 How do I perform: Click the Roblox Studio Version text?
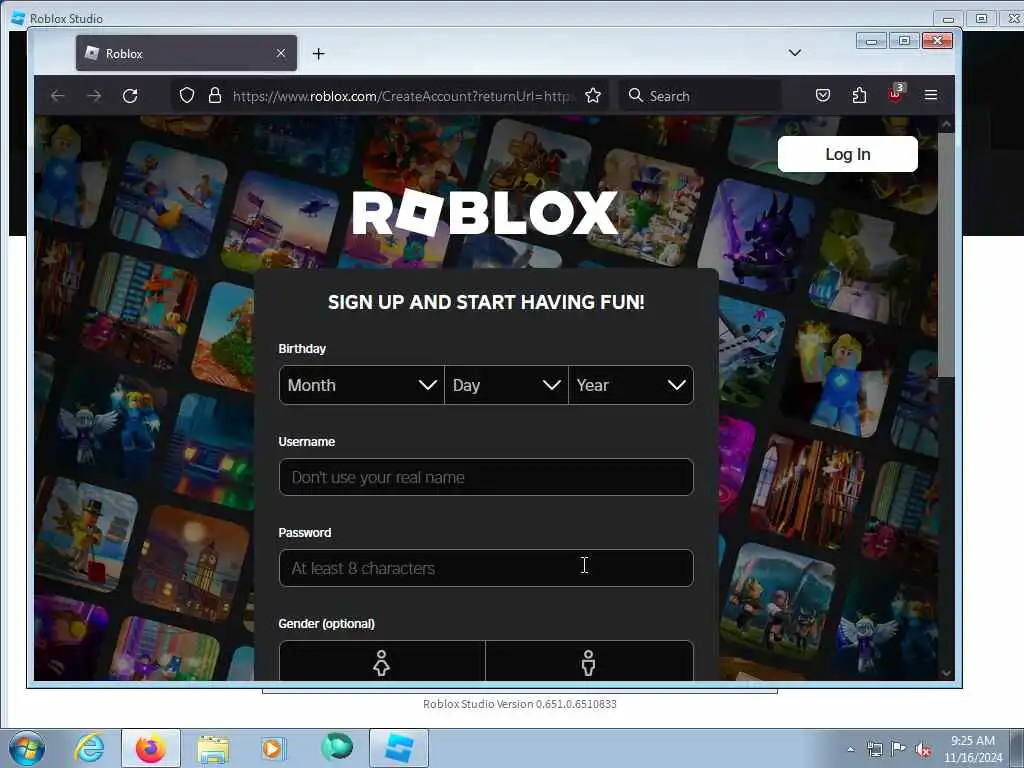[520, 704]
